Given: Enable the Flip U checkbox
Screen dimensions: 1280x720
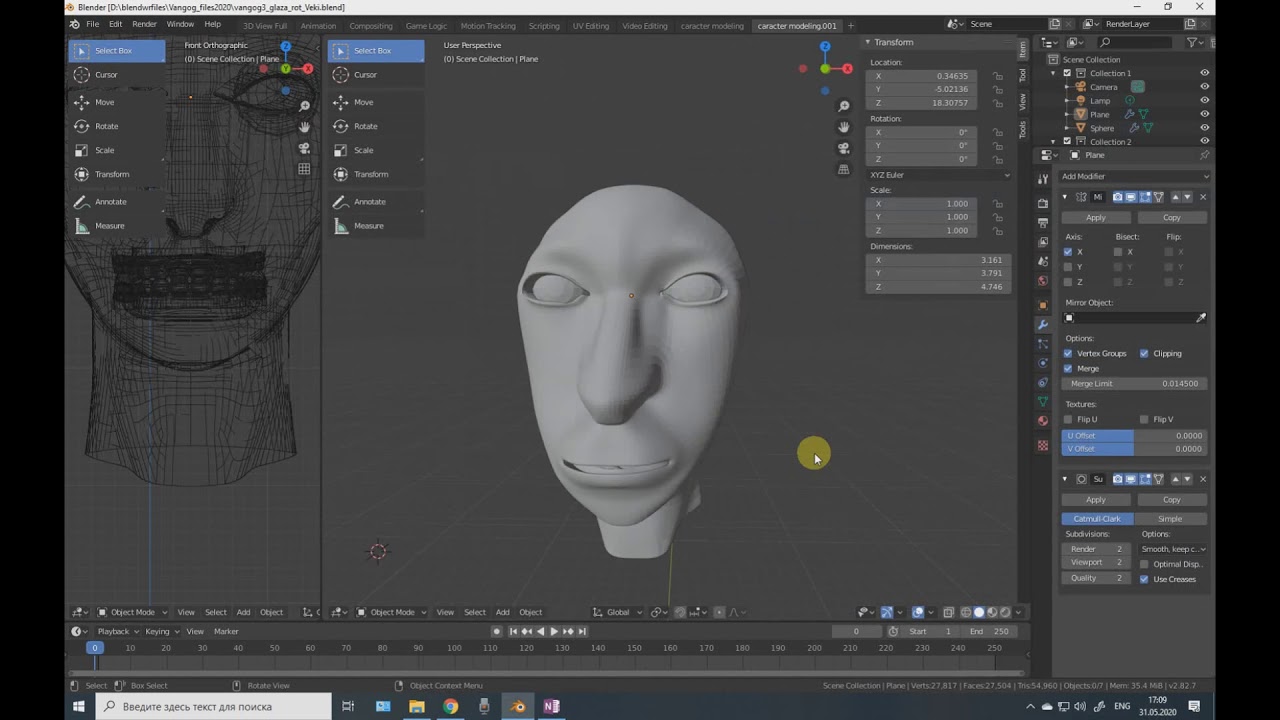Looking at the screenshot, I should coord(1068,419).
